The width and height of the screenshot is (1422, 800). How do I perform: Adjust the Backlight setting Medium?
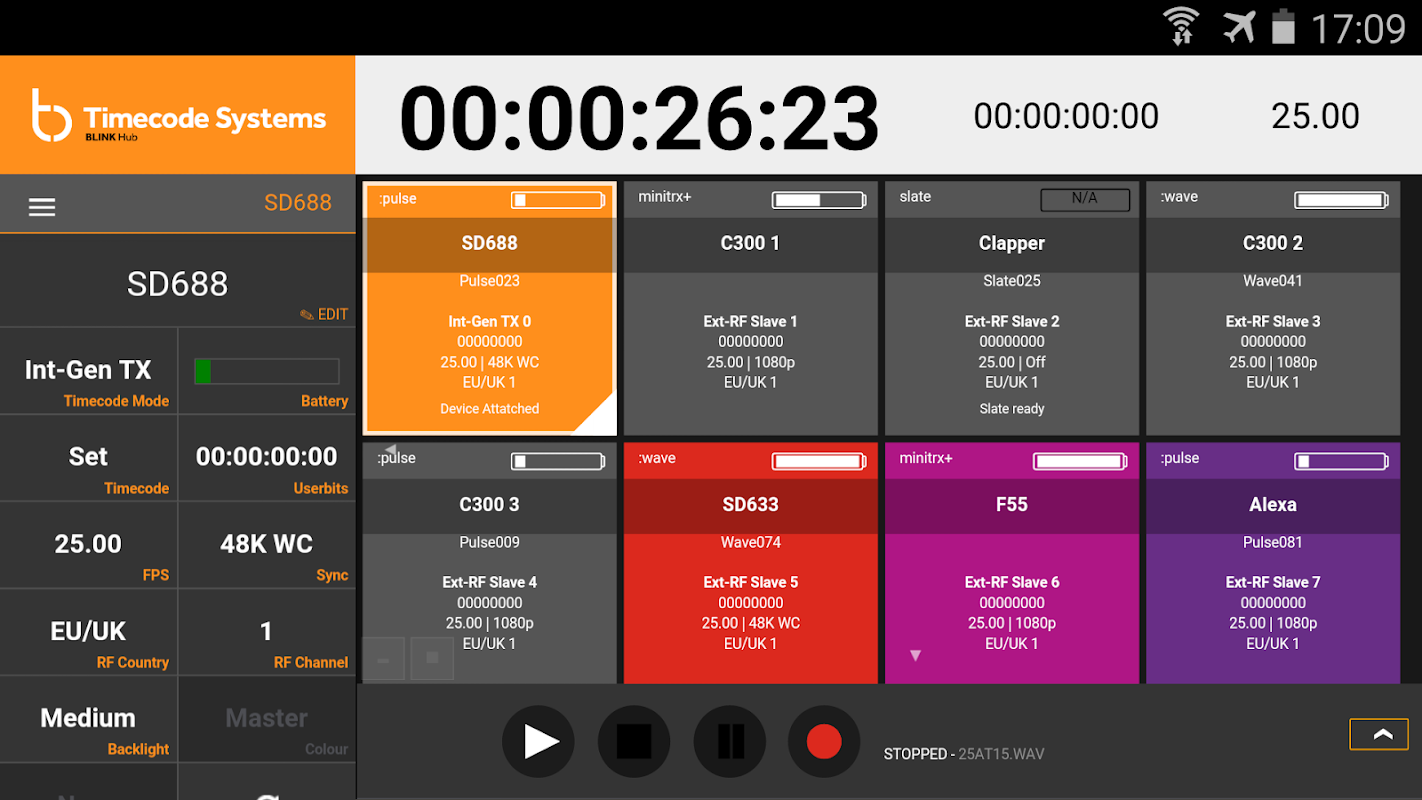point(89,719)
